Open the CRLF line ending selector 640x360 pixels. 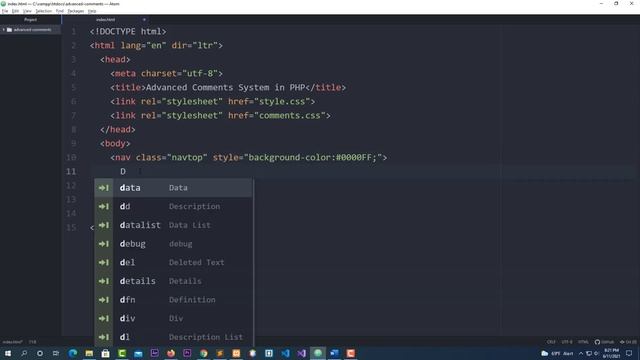pos(551,342)
